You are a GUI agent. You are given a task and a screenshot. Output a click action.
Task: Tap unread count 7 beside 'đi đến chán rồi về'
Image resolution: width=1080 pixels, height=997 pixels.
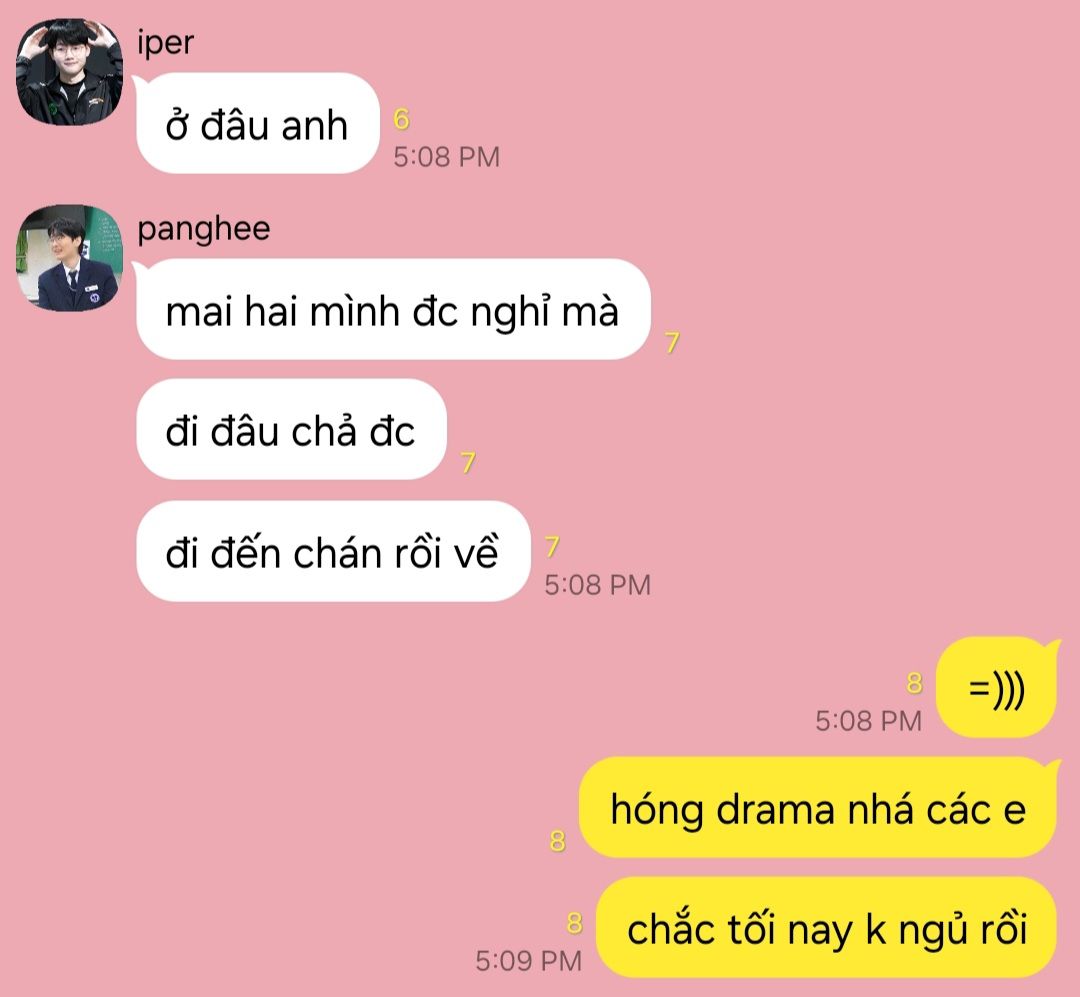(552, 546)
